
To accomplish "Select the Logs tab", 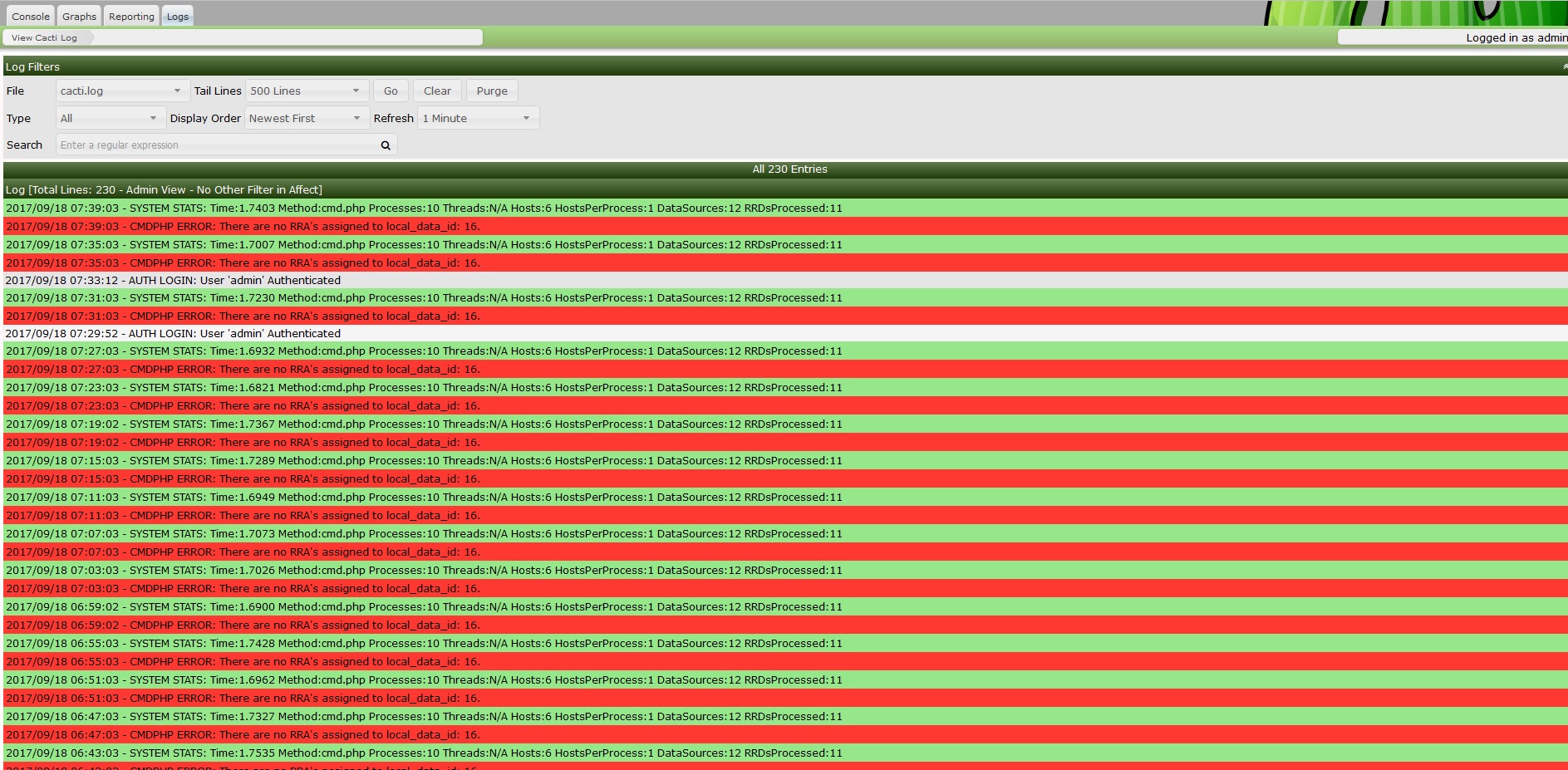I will point(178,16).
